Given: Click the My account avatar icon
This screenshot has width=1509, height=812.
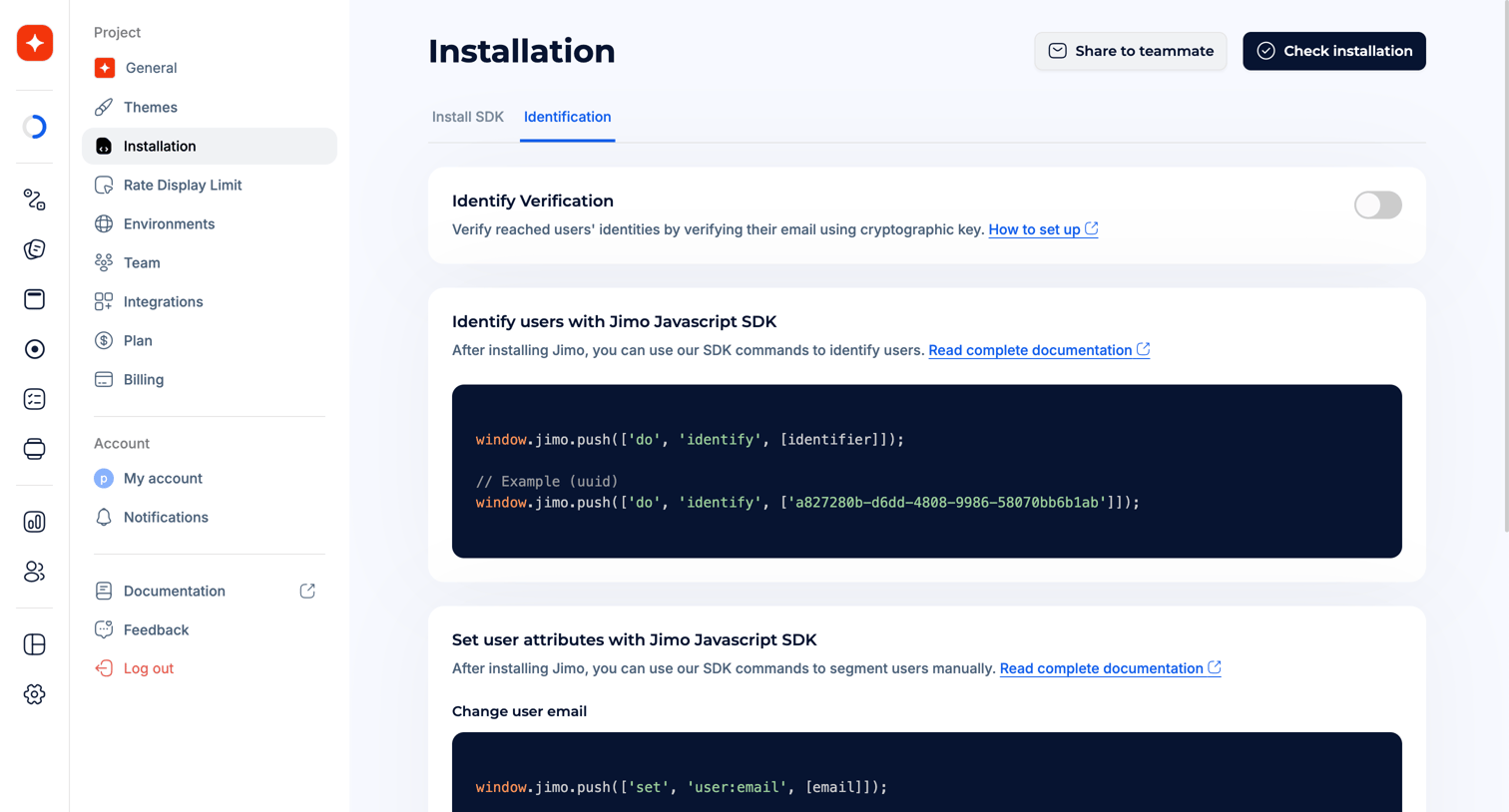Looking at the screenshot, I should (104, 478).
